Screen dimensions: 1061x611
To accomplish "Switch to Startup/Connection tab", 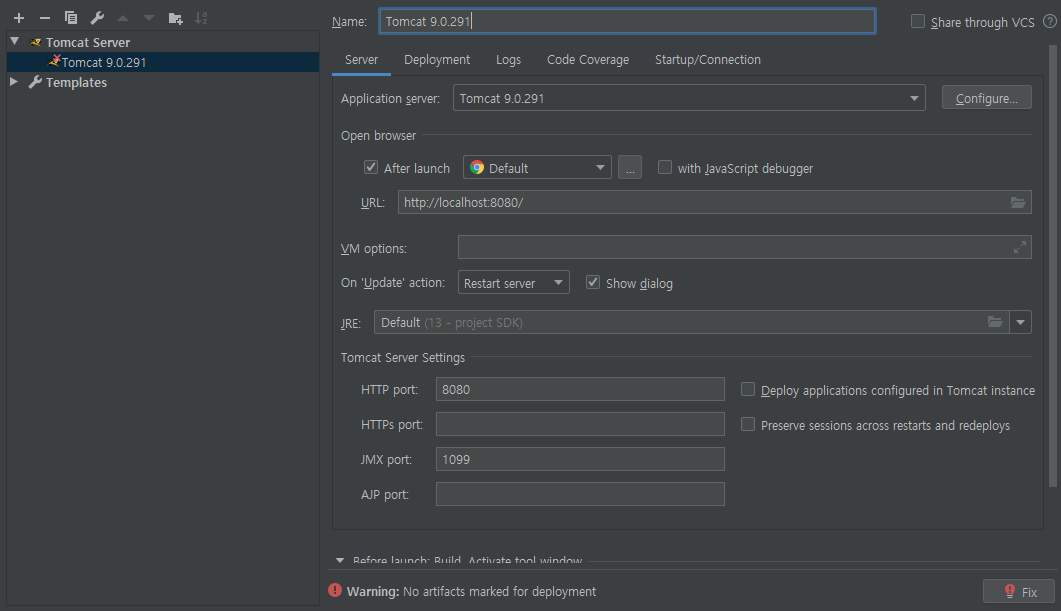I will 708,60.
